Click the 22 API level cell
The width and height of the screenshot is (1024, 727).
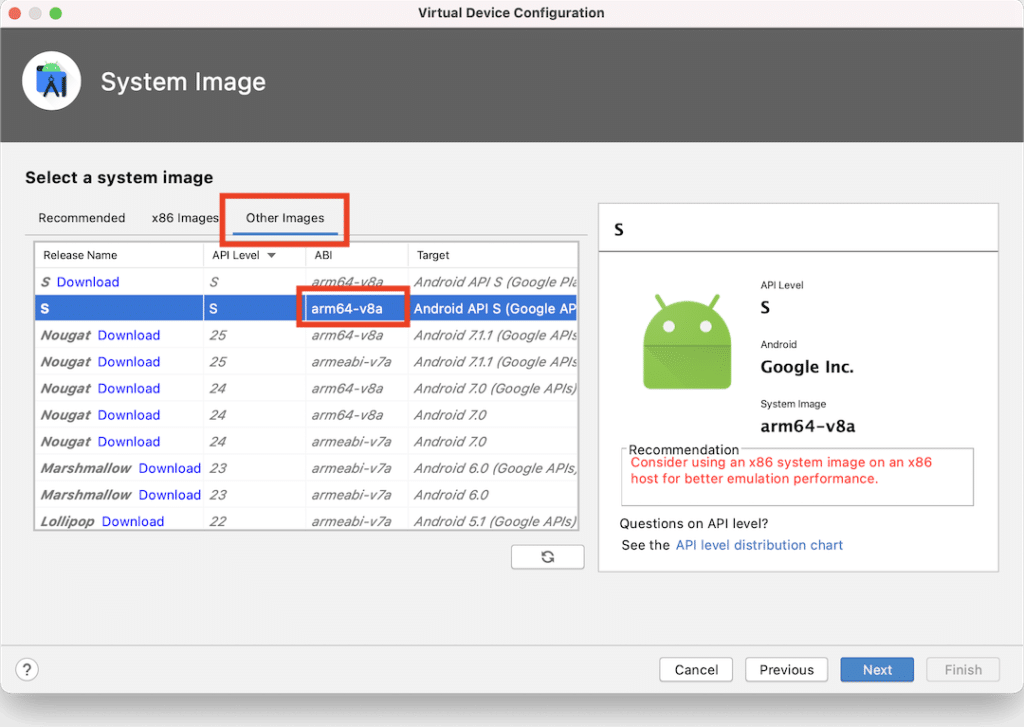(x=254, y=521)
